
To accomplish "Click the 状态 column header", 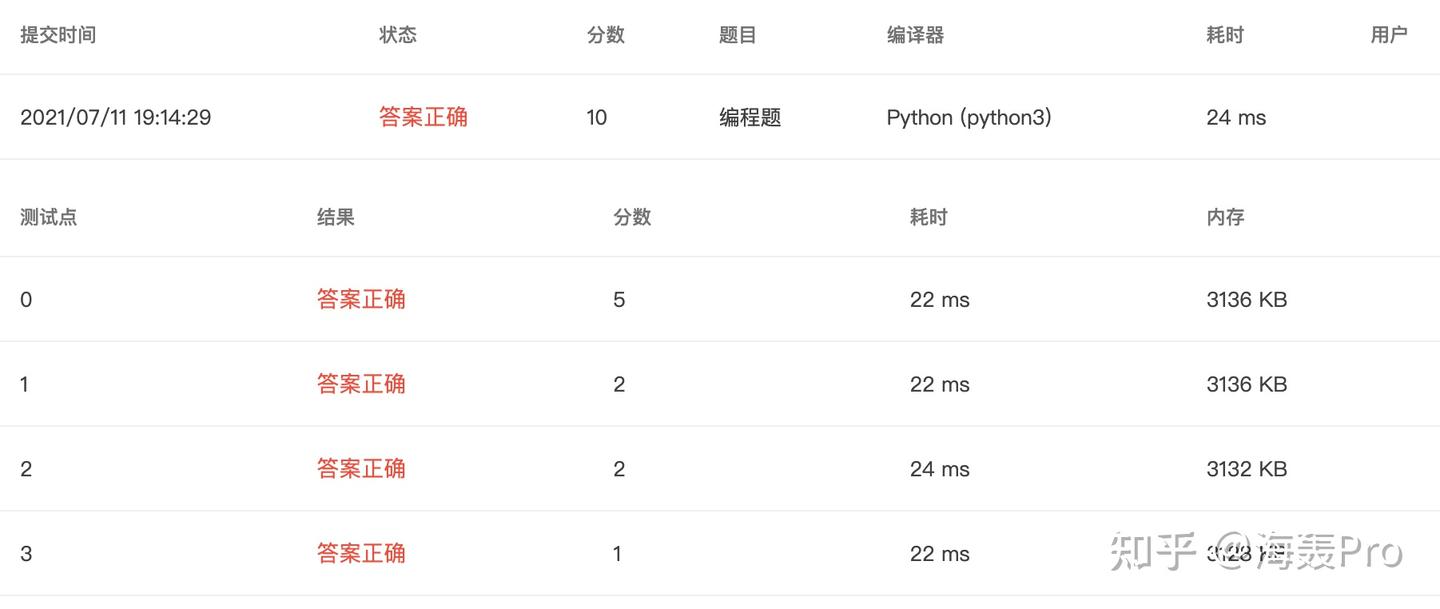I will 397,35.
